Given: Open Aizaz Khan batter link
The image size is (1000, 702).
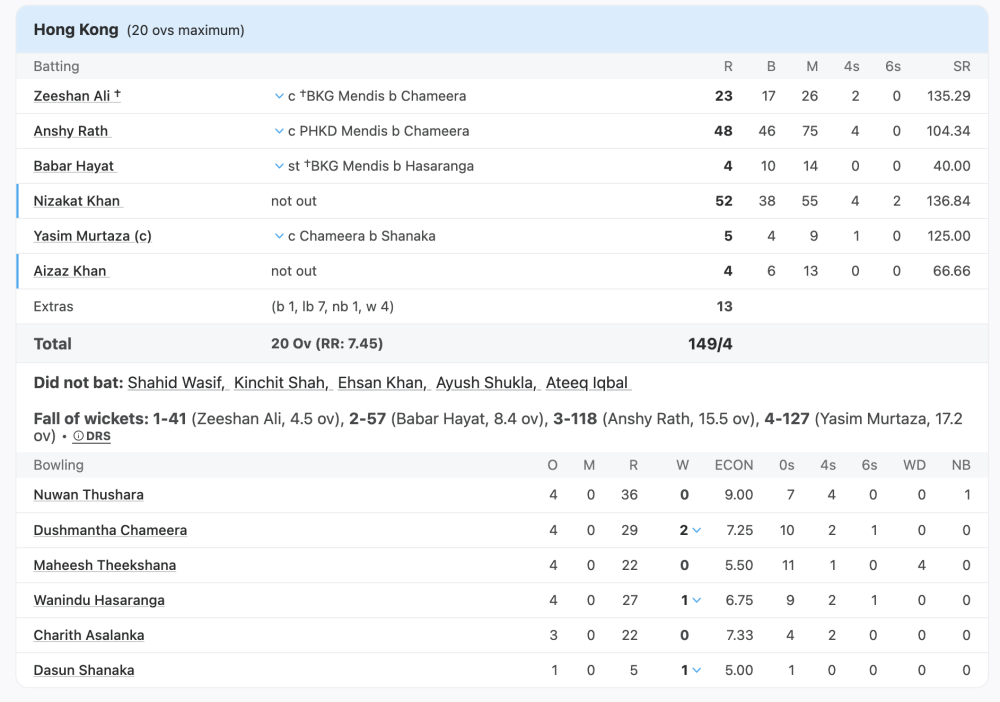Looking at the screenshot, I should 69,271.
